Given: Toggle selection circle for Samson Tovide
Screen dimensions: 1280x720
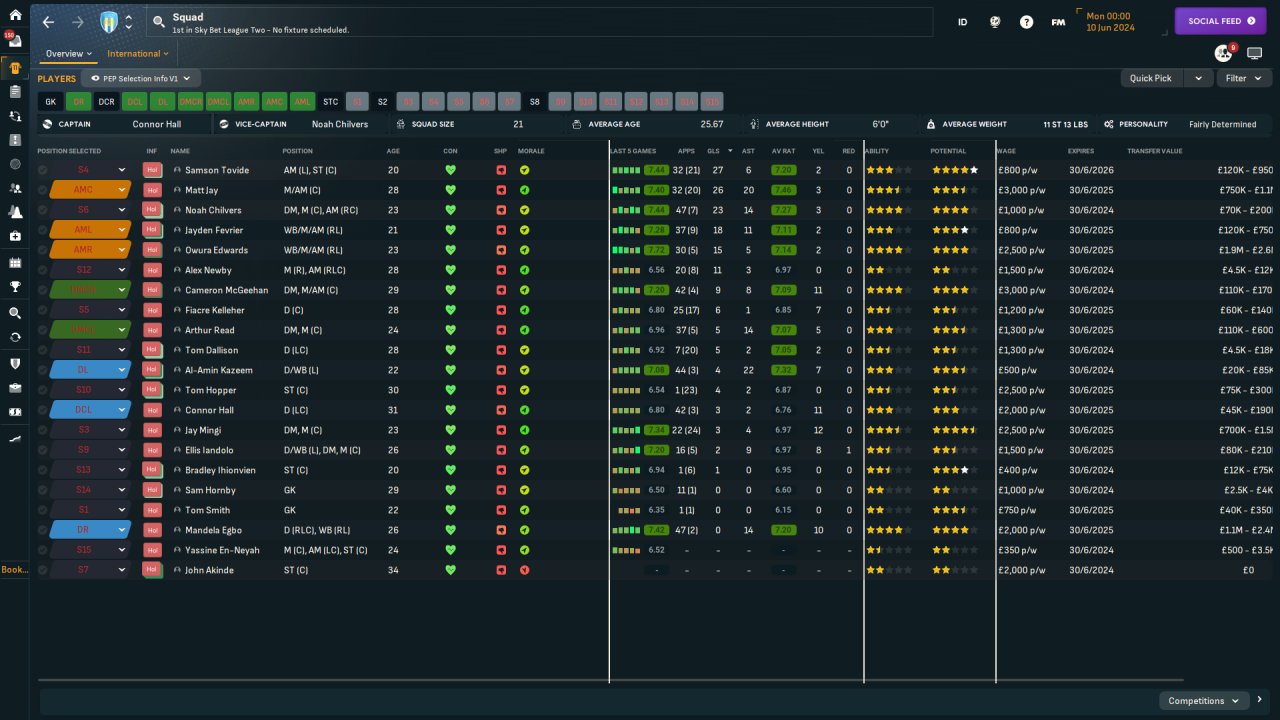Looking at the screenshot, I should click(x=43, y=170).
